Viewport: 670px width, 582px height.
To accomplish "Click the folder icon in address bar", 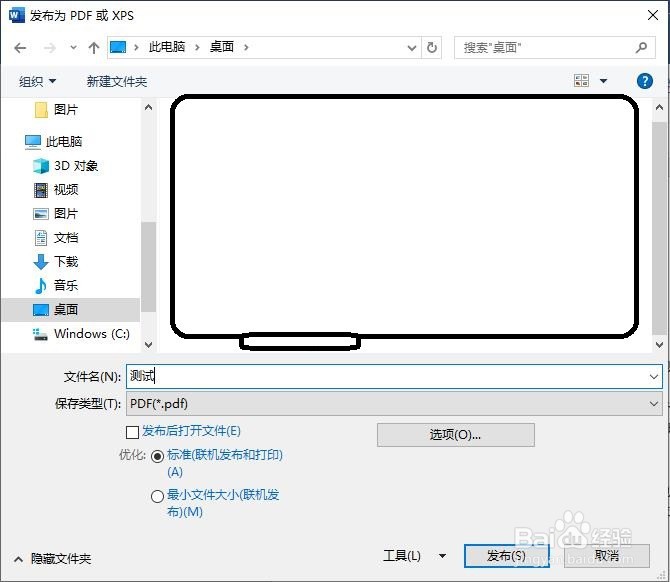I will [118, 47].
